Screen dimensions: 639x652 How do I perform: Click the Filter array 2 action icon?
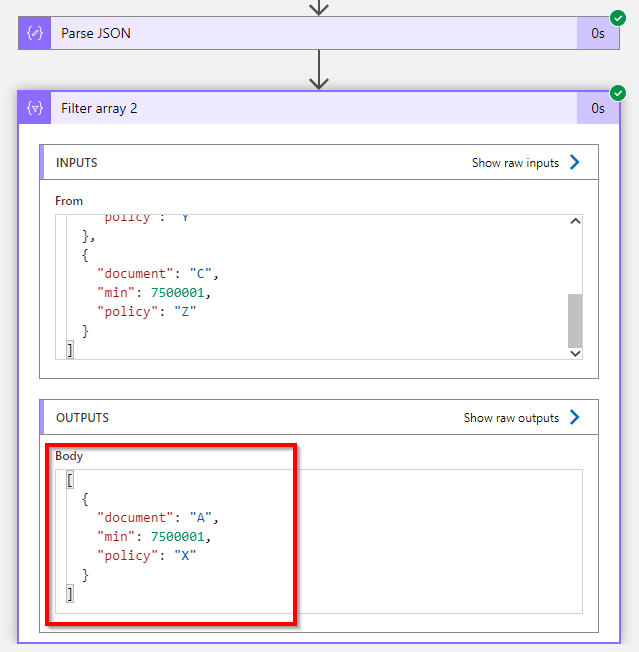tap(35, 109)
